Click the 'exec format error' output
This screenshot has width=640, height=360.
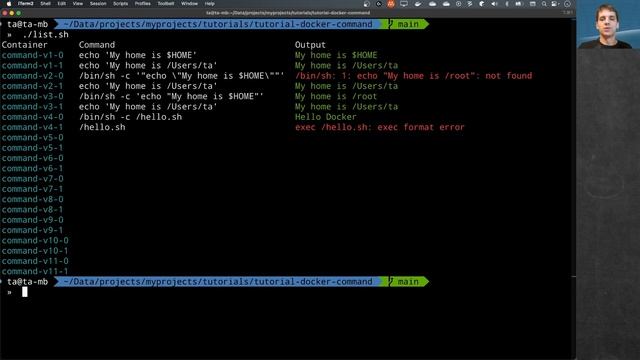(380, 127)
